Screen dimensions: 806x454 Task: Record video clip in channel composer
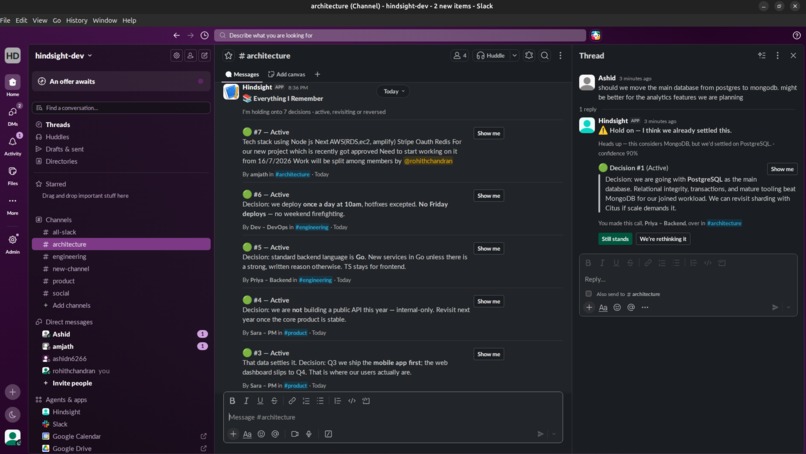(295, 434)
